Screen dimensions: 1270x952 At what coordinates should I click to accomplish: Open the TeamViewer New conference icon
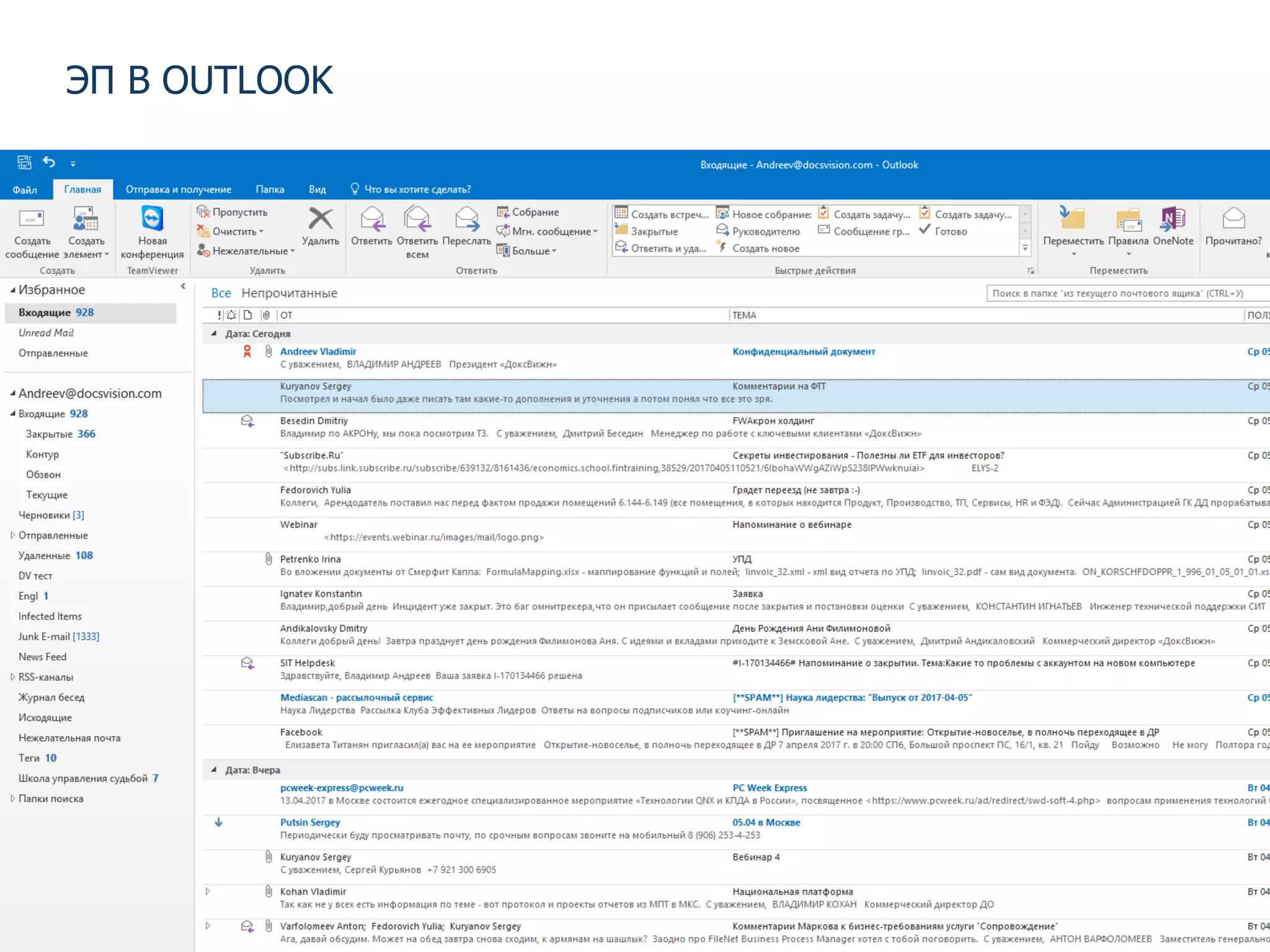152,219
